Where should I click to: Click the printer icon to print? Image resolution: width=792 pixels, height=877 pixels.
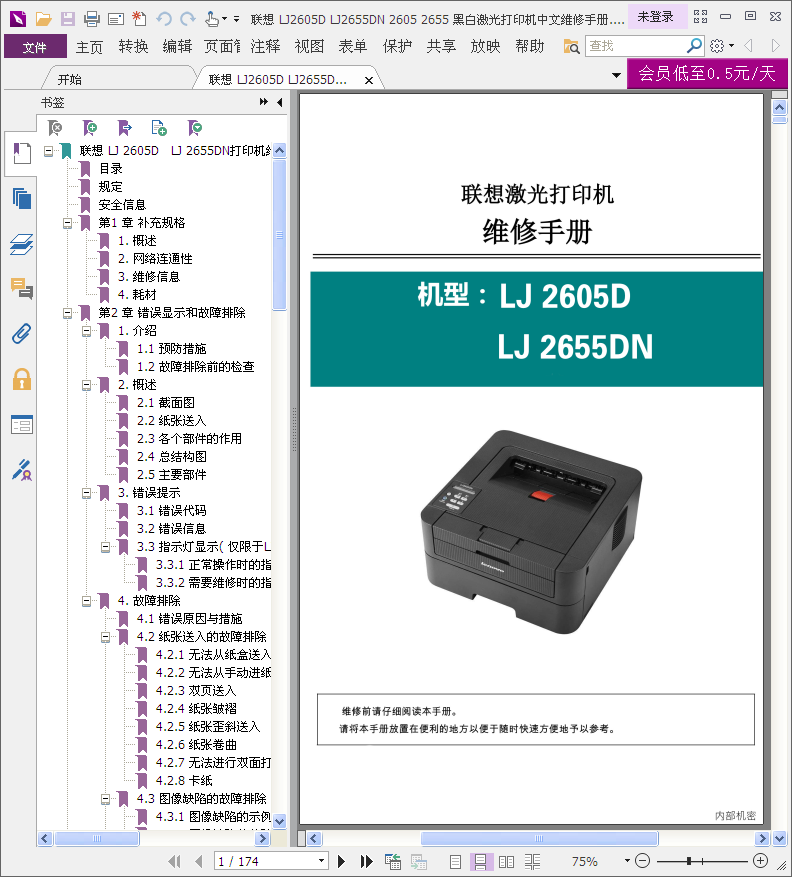(x=92, y=19)
